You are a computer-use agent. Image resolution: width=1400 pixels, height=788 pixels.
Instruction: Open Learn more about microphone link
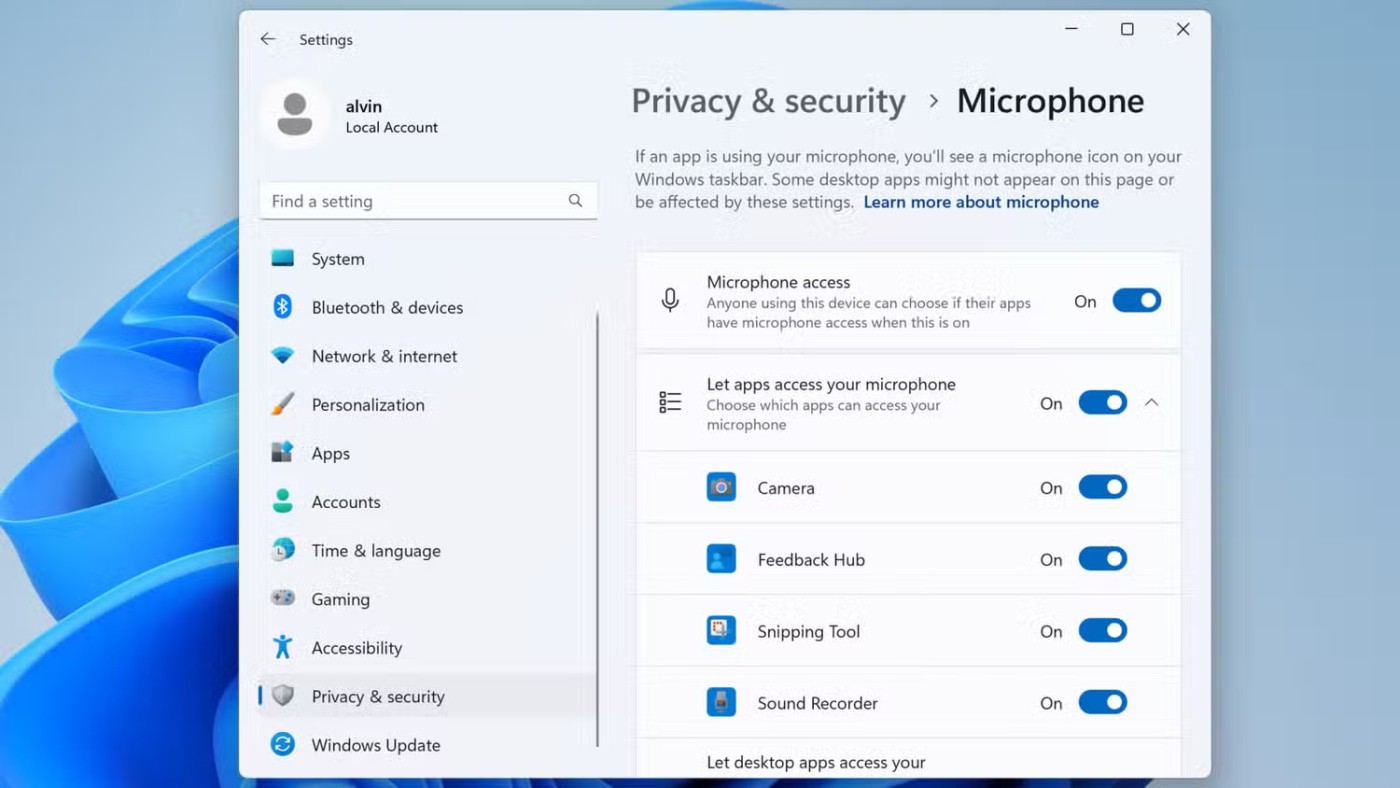click(x=980, y=202)
